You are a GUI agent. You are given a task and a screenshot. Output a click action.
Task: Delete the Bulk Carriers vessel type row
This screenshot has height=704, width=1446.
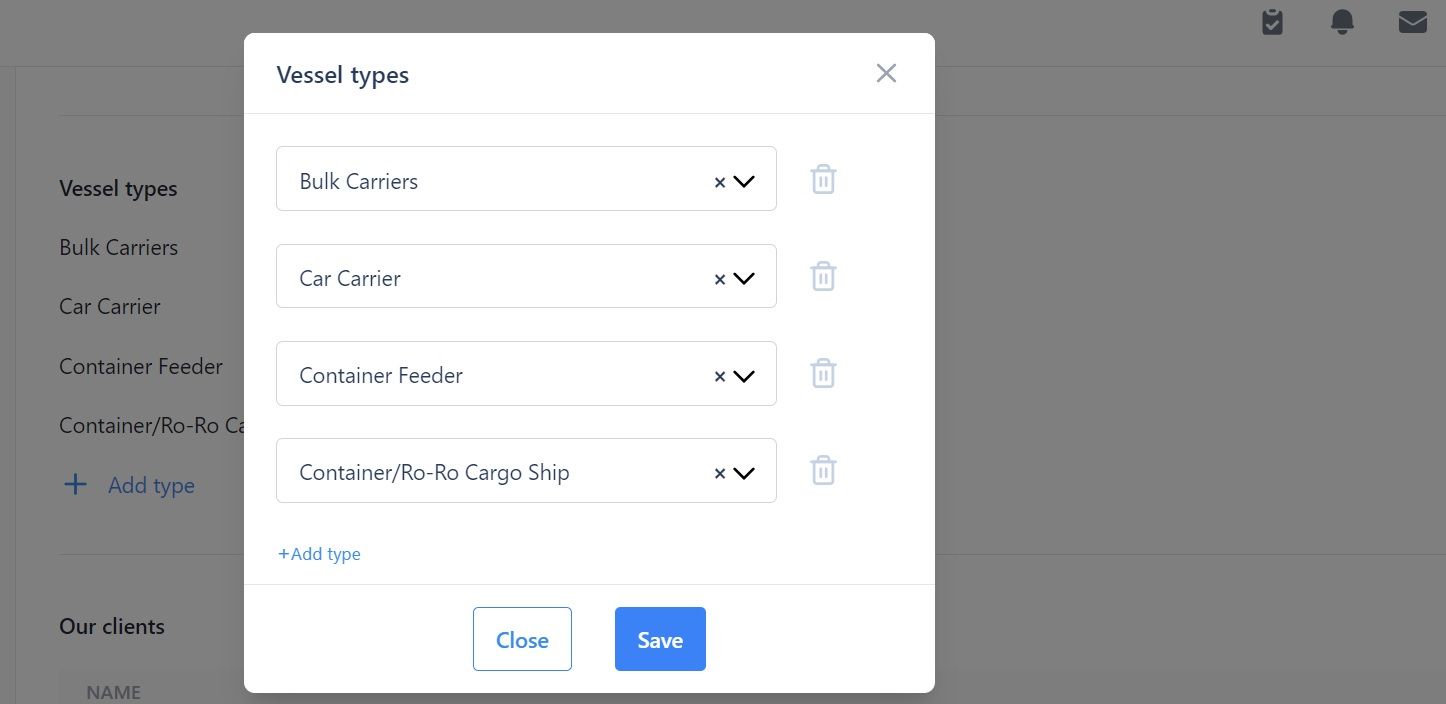(x=823, y=180)
